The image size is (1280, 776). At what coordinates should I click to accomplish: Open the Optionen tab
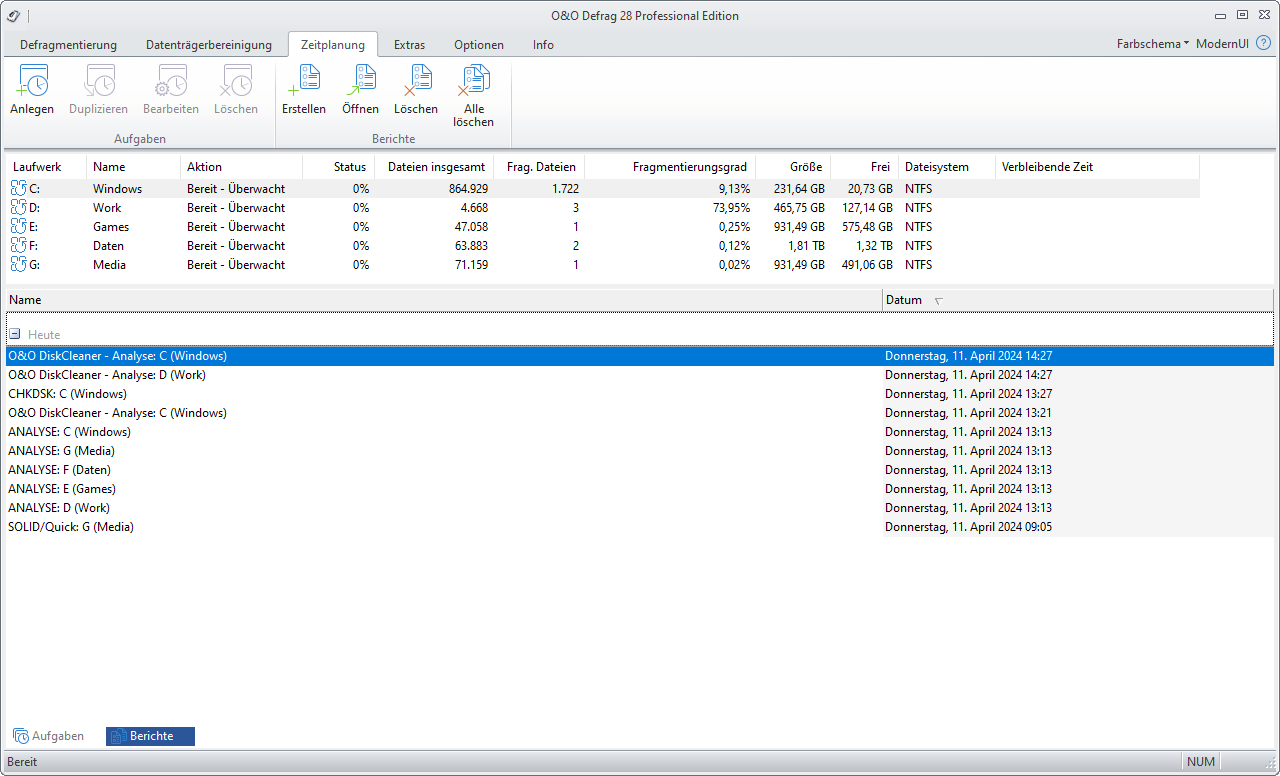479,45
